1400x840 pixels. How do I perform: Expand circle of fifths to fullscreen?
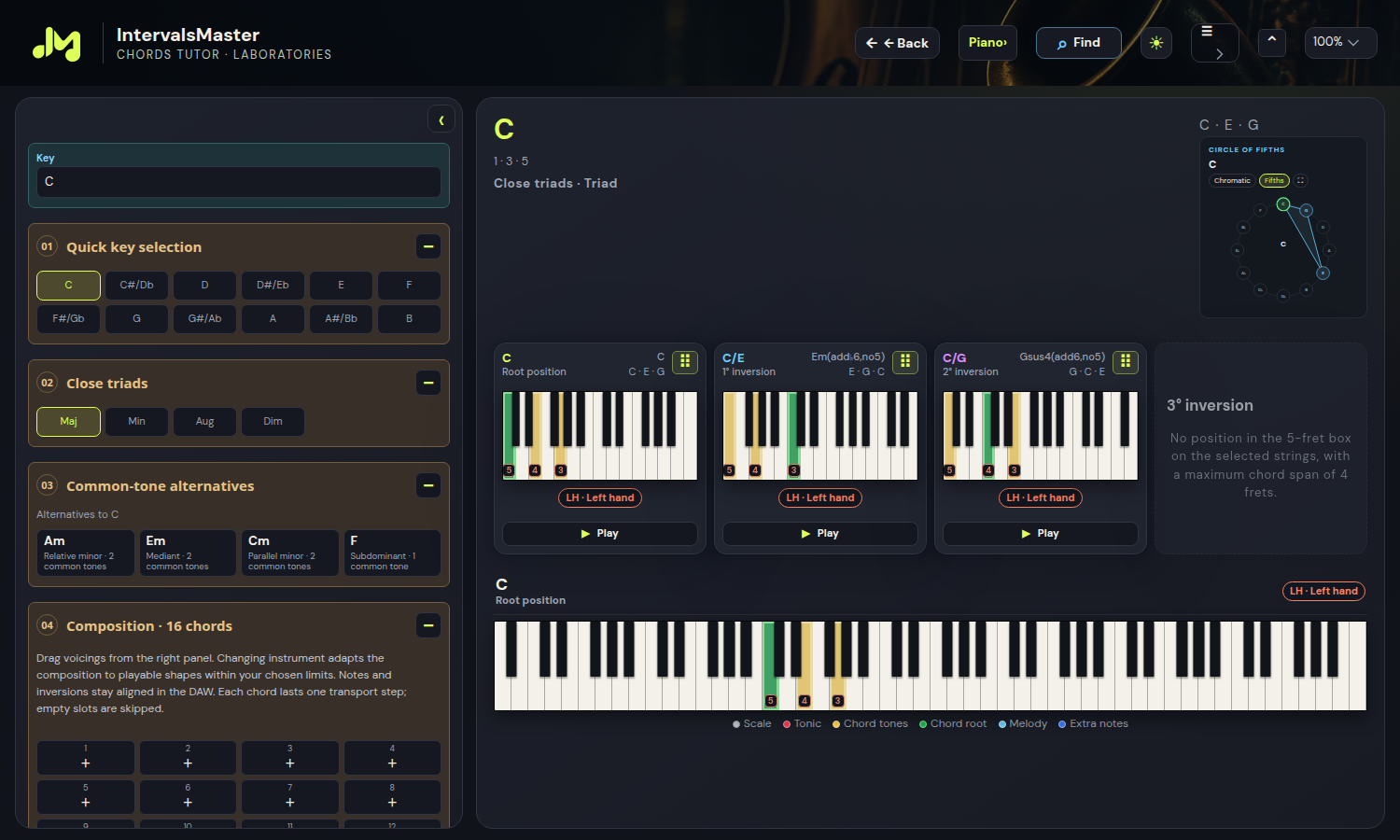[x=1300, y=180]
